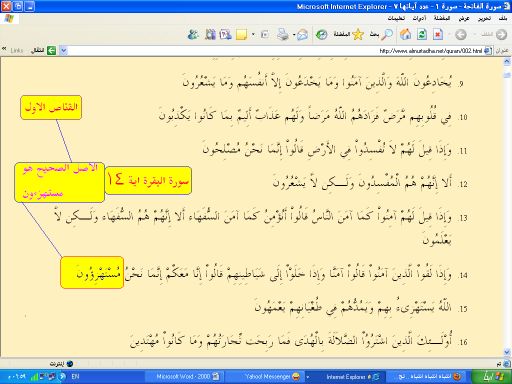Click the Discuss icon with question mark
Image resolution: width=512 pixels, height=384 pixels.
tap(225, 34)
